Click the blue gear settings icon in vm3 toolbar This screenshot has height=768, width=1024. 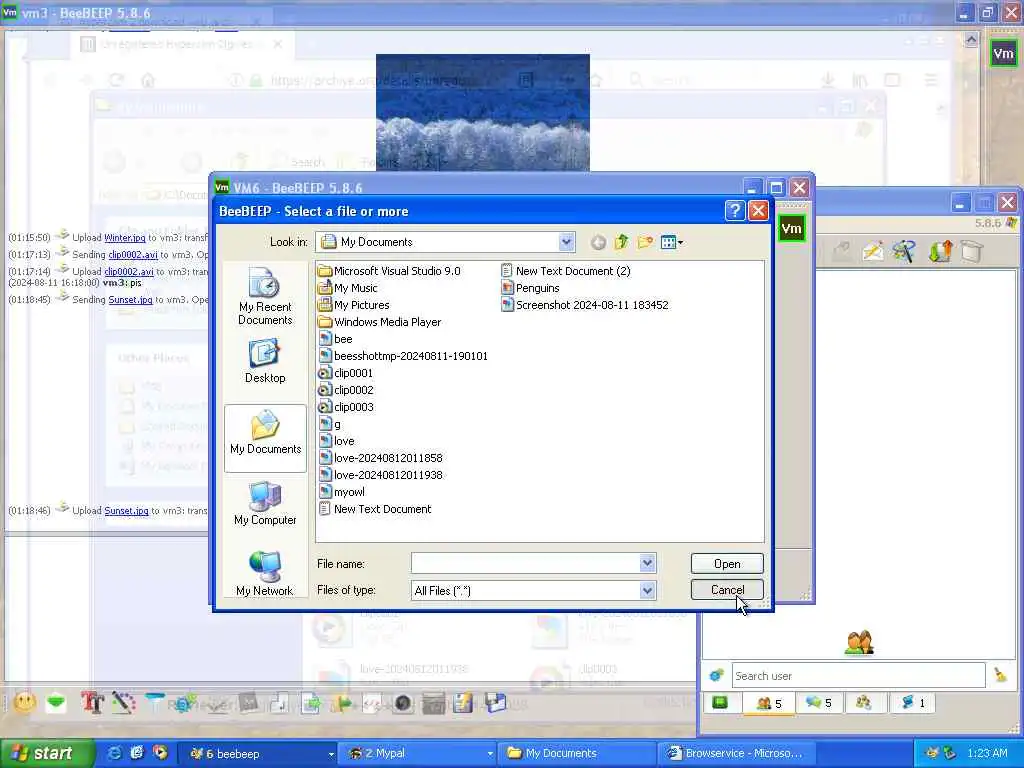[185, 703]
